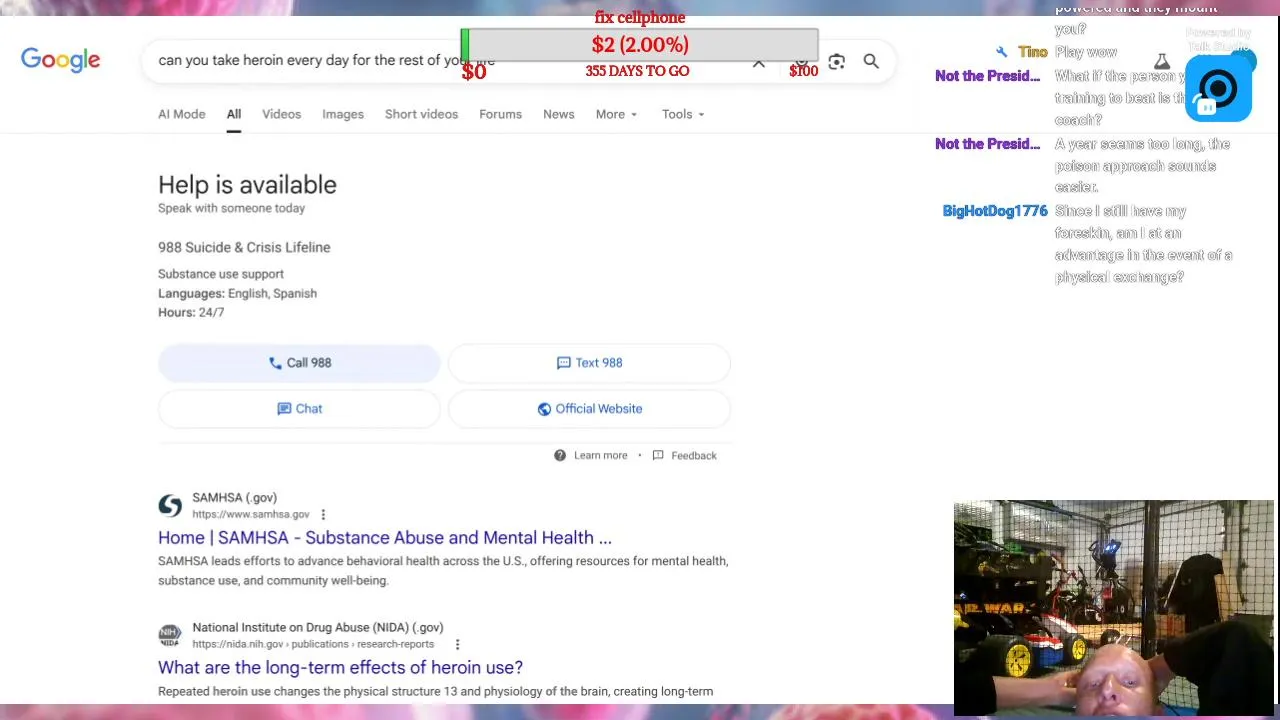Open Home | SAMHSA result link
Screen dimensions: 1280x720
pos(384,538)
